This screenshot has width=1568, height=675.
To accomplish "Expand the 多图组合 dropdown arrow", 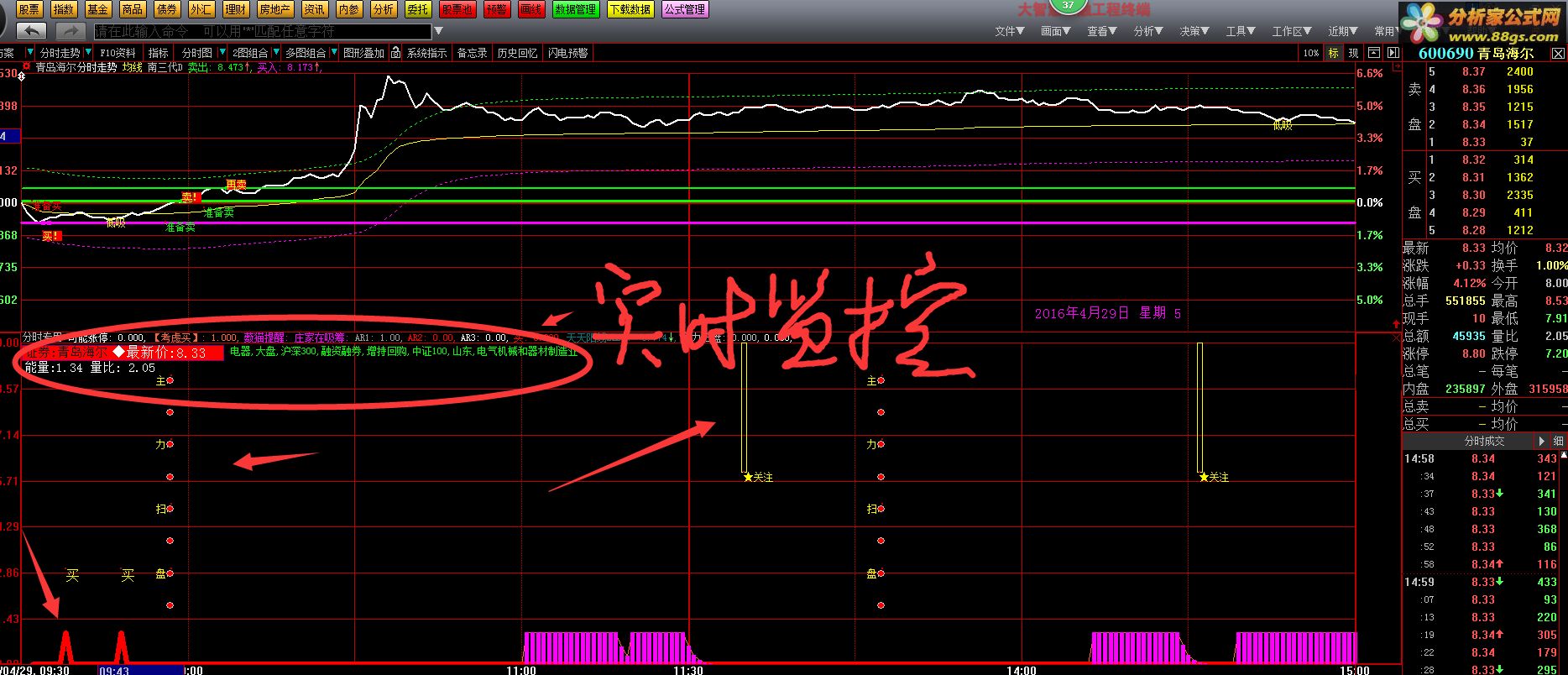I will [333, 53].
